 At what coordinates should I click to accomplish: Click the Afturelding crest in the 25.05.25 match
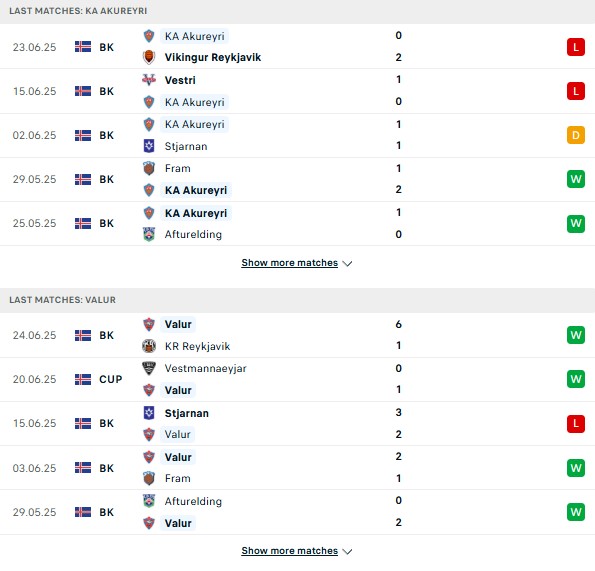pyautogui.click(x=149, y=234)
